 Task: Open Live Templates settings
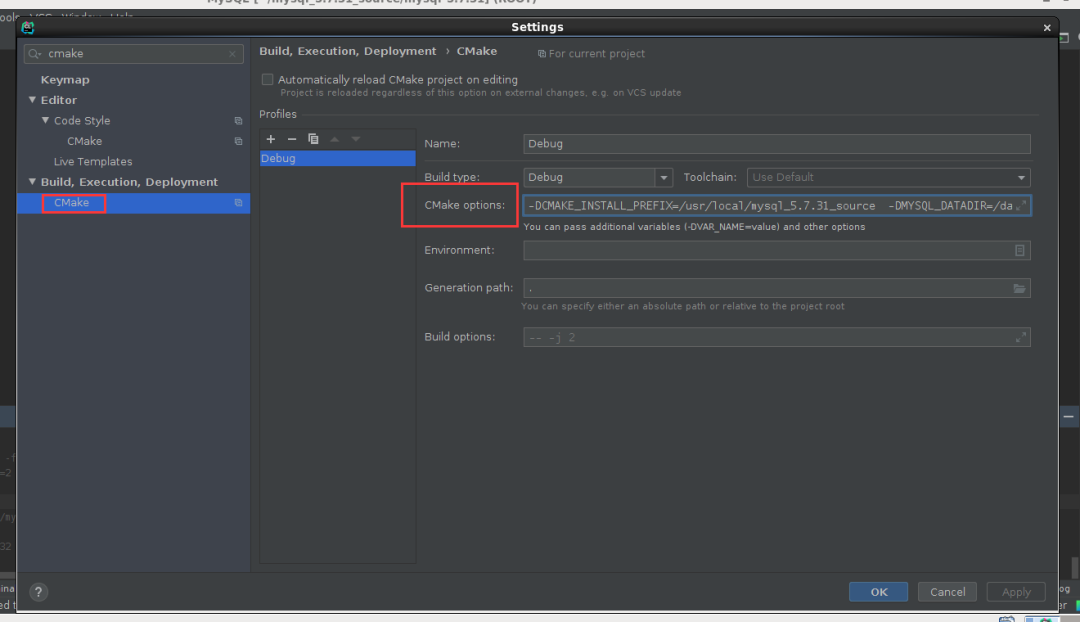click(x=93, y=161)
